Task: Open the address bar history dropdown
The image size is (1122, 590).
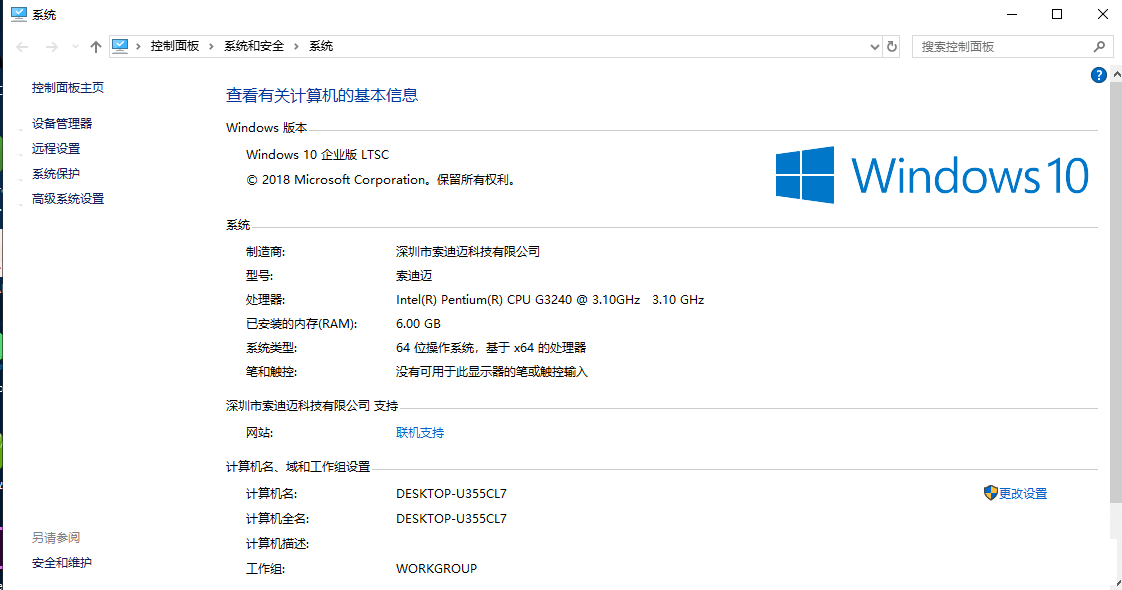Action: pos(874,46)
